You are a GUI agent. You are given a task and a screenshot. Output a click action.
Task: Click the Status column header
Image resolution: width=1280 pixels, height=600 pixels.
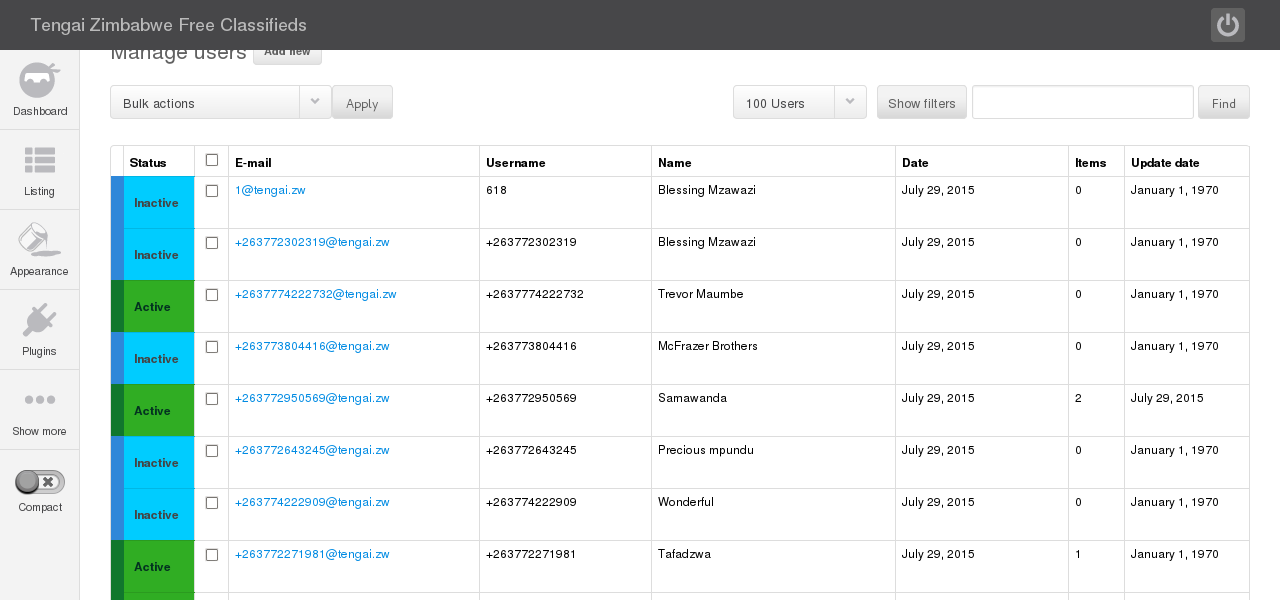(148, 162)
